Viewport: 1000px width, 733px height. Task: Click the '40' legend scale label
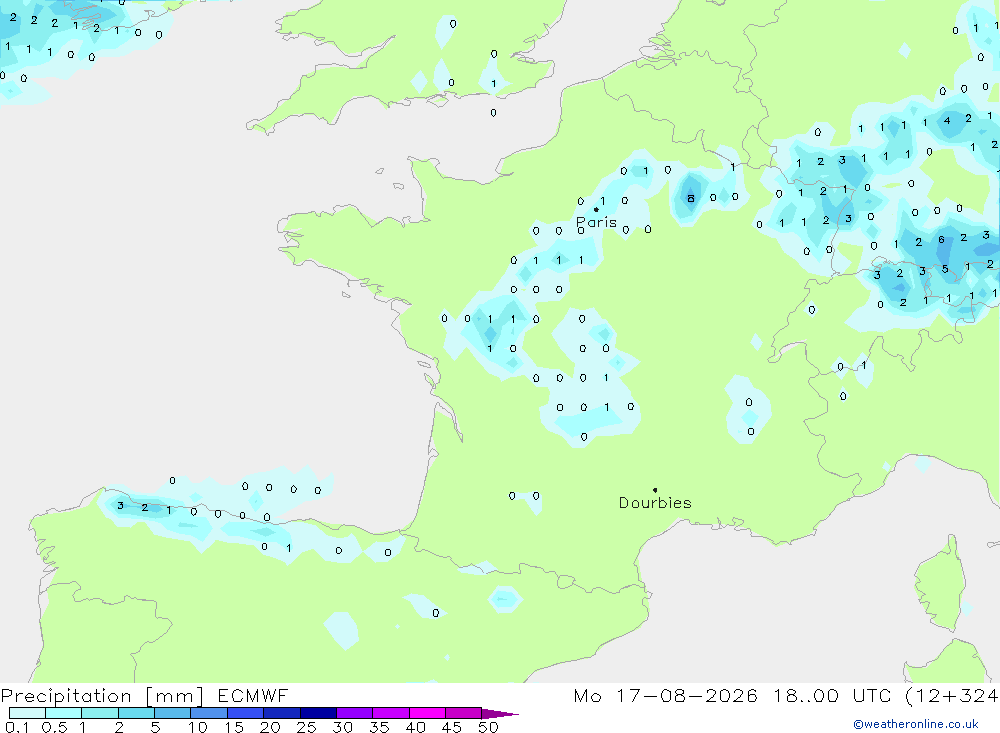416,727
